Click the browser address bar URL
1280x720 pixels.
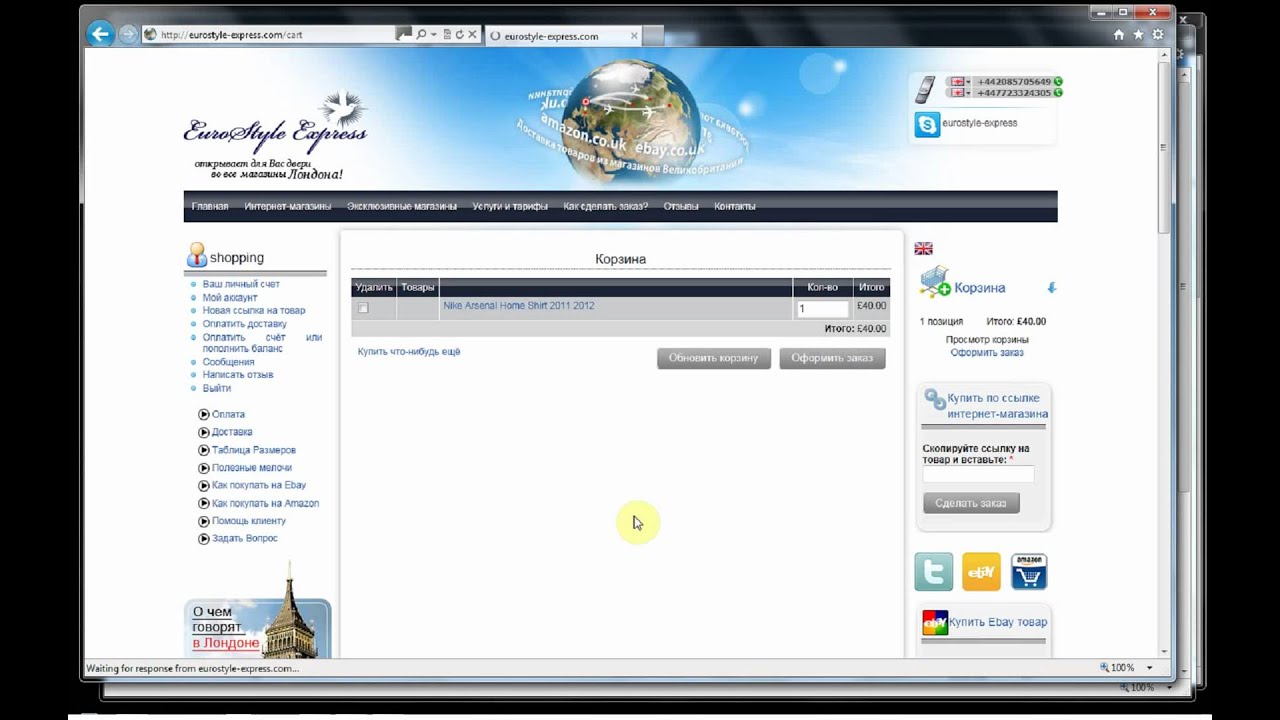pos(232,35)
